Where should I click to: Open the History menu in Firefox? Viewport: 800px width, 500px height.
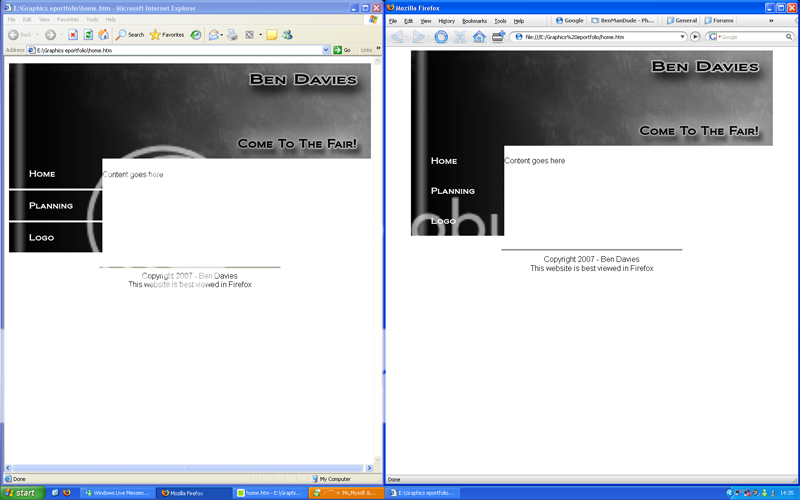[x=446, y=21]
